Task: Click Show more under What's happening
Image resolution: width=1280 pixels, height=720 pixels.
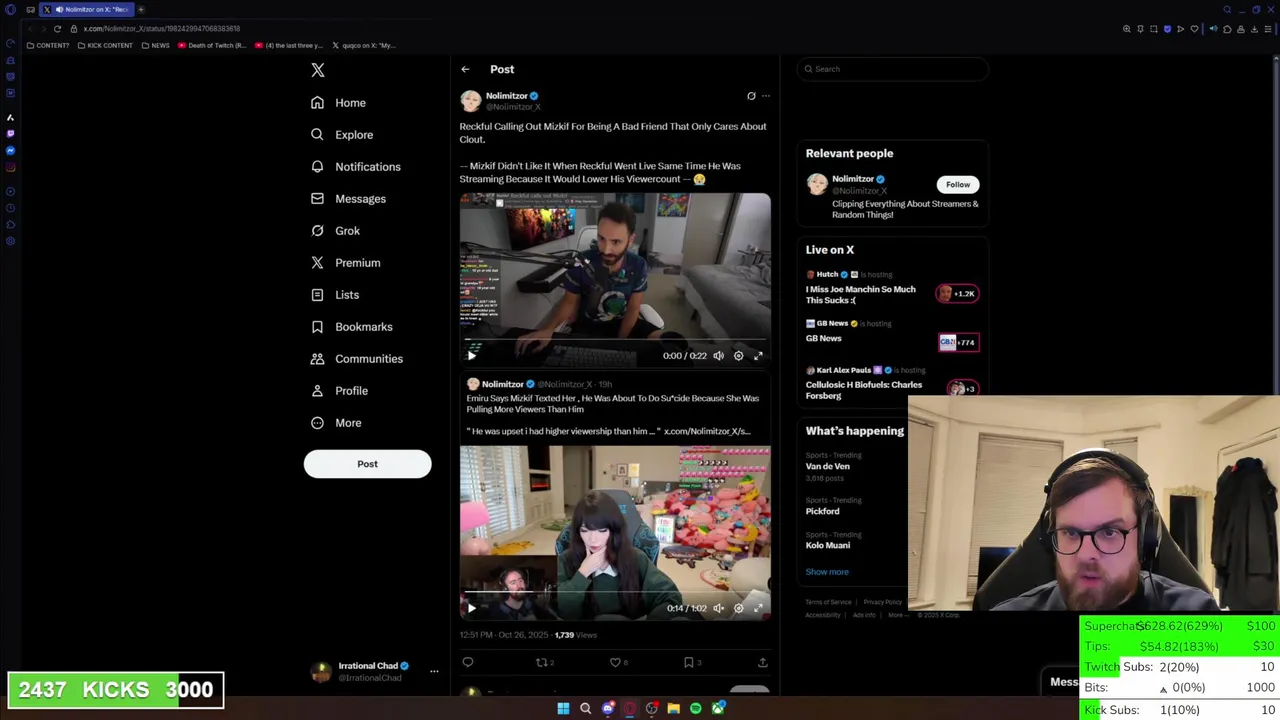Action: click(x=827, y=572)
